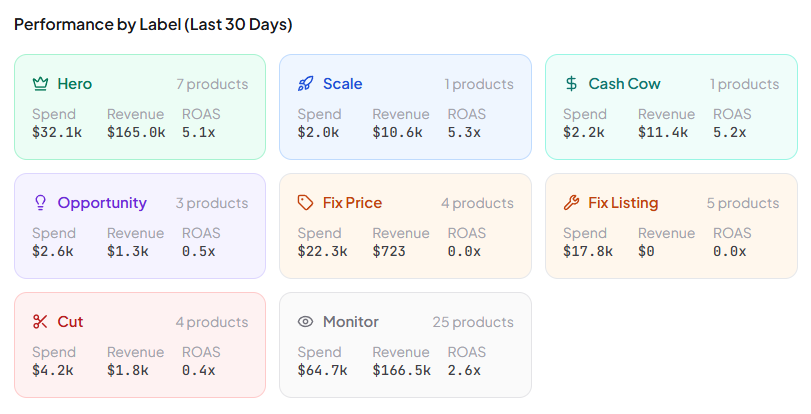Click the wrench icon beside Fix Listing
The width and height of the screenshot is (811, 414).
point(571,203)
